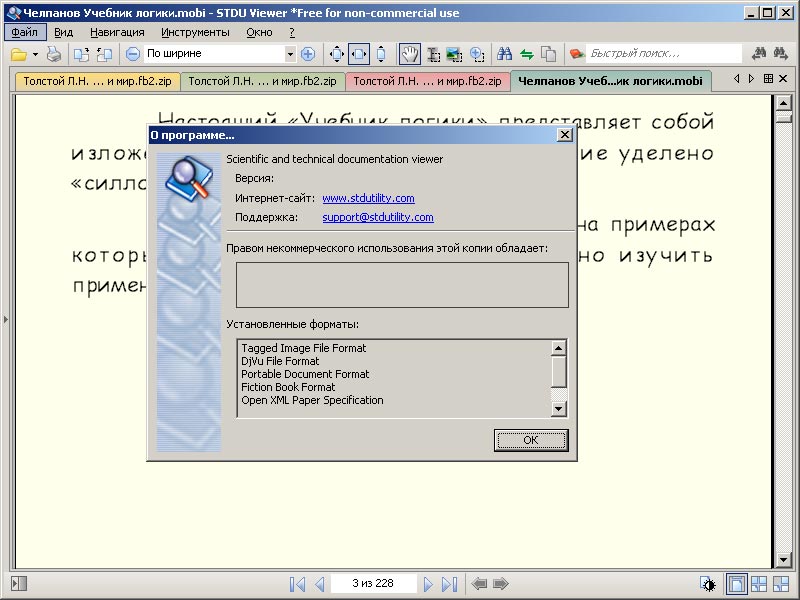Click the page number field showing 3 из 228
This screenshot has width=800, height=600.
point(372,584)
